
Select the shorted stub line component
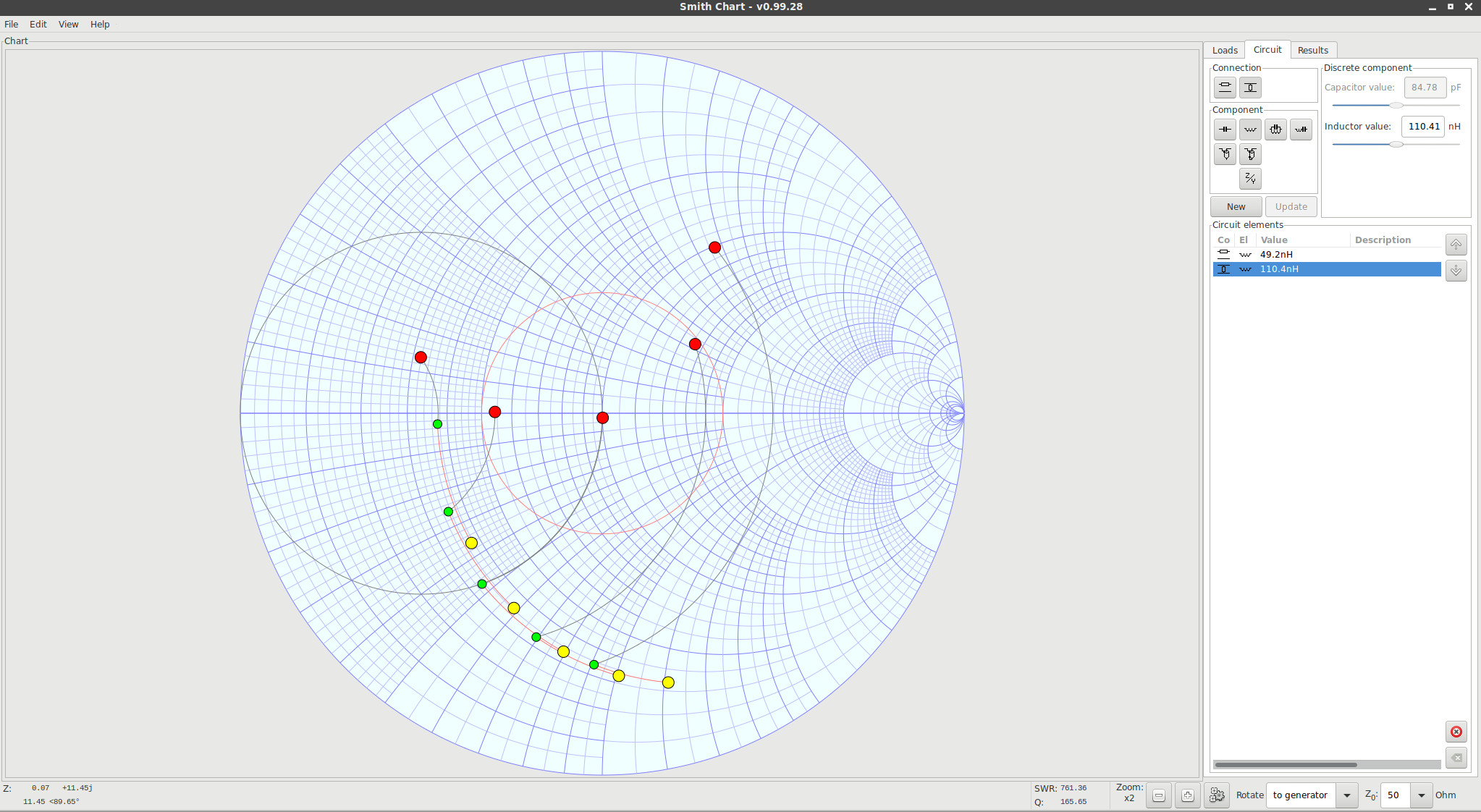click(1250, 154)
